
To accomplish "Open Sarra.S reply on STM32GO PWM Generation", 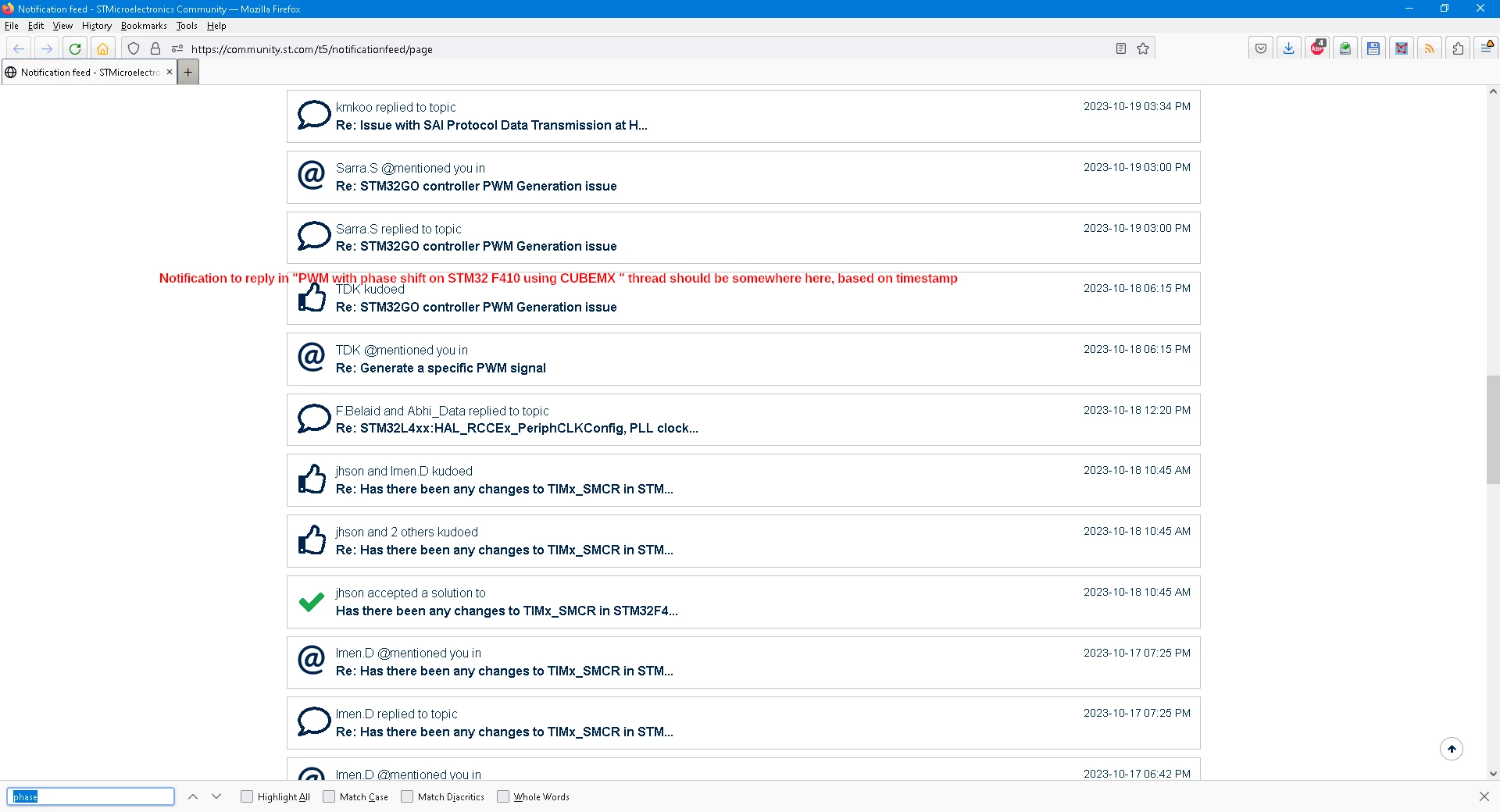I will point(744,237).
